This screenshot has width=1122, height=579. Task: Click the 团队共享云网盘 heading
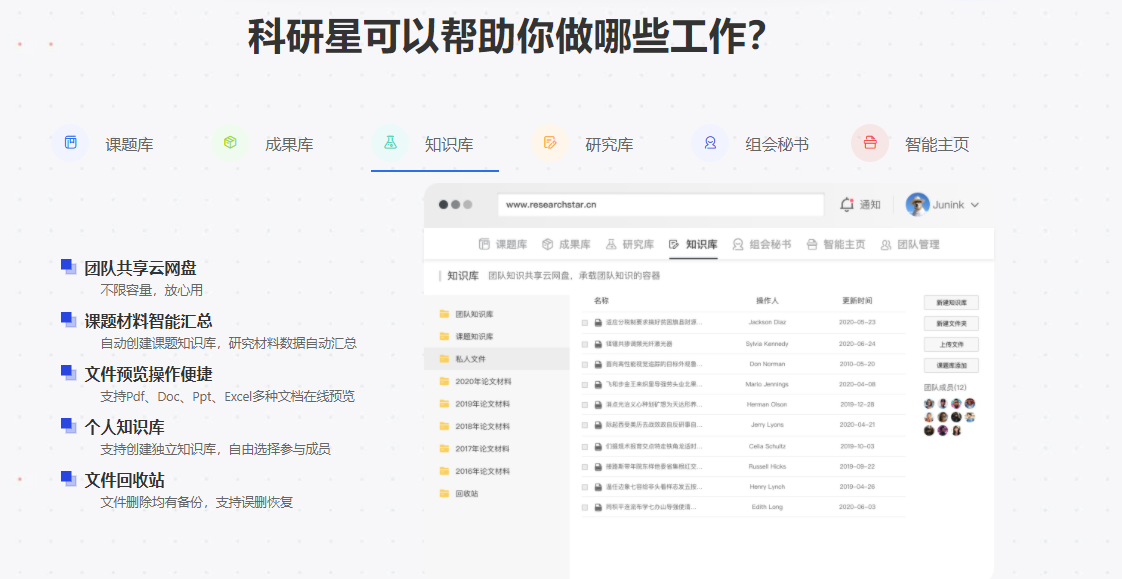click(140, 268)
